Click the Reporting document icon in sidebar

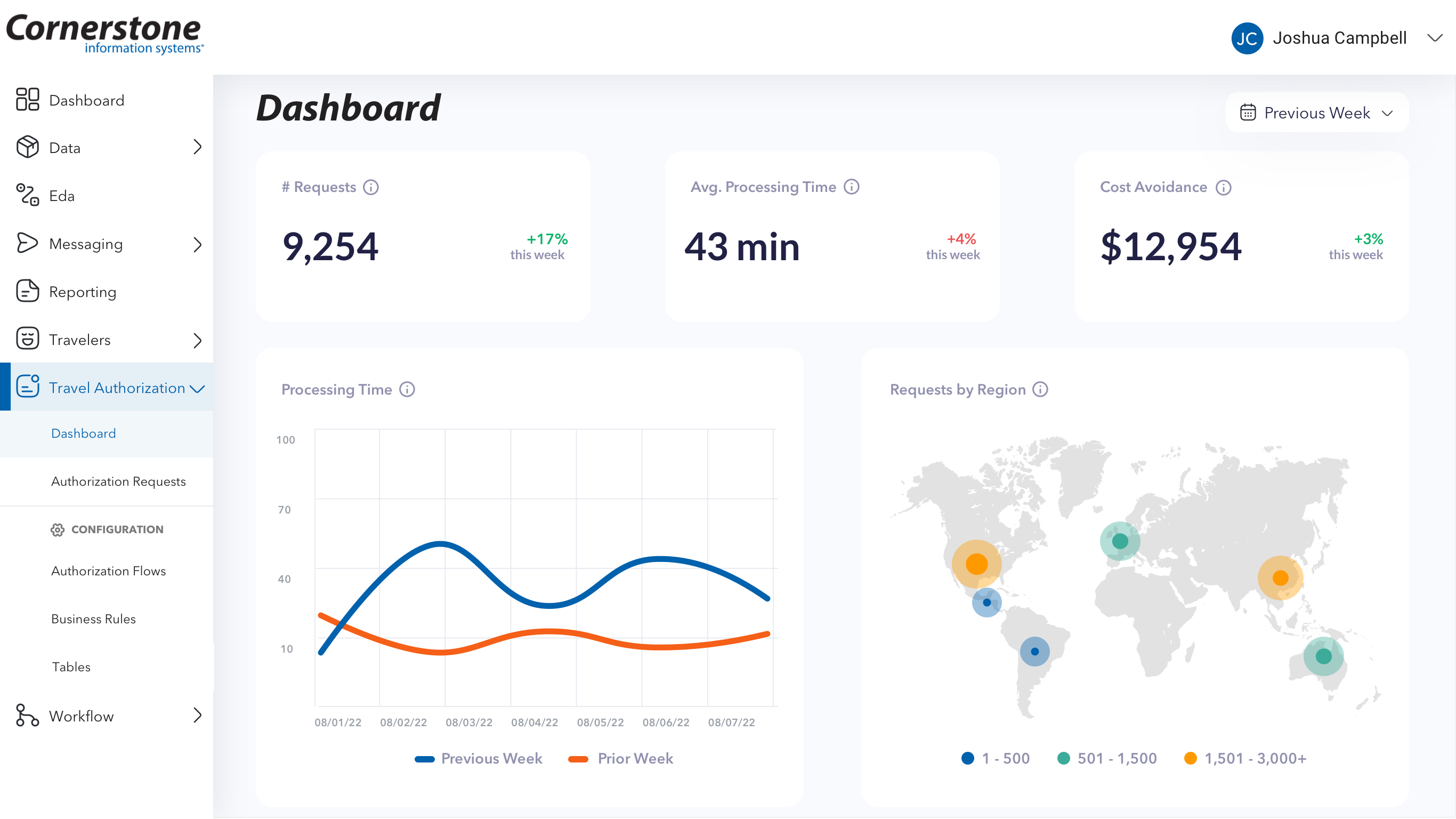click(27, 291)
